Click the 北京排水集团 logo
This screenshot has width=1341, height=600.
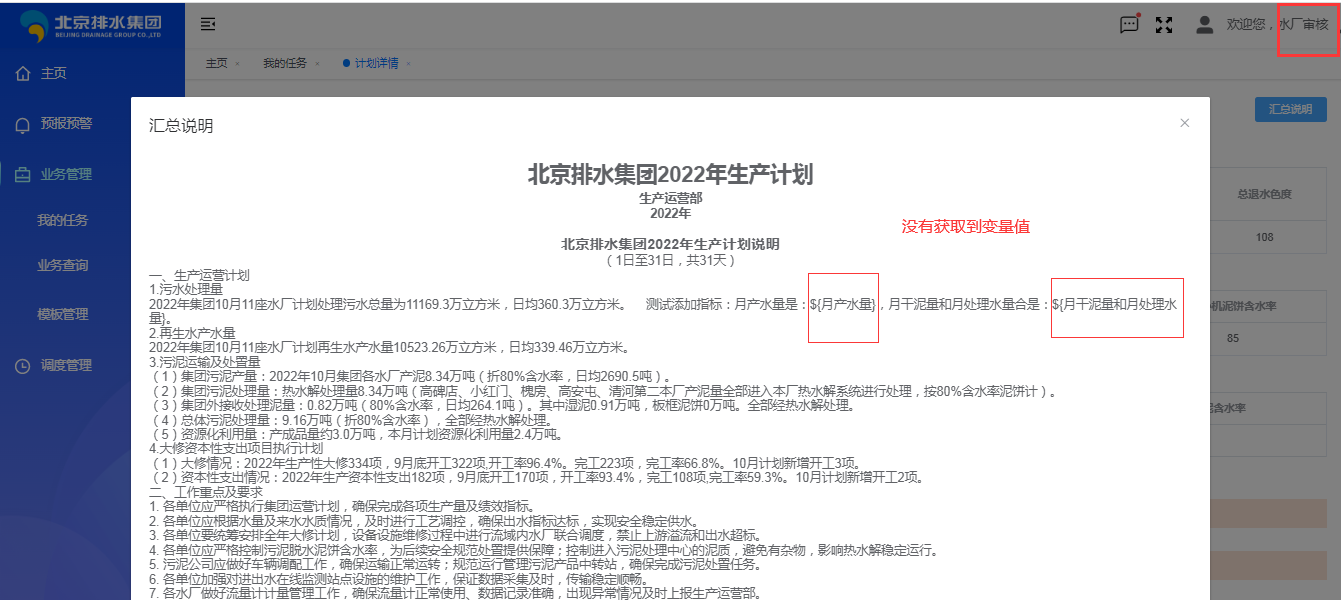(92, 24)
